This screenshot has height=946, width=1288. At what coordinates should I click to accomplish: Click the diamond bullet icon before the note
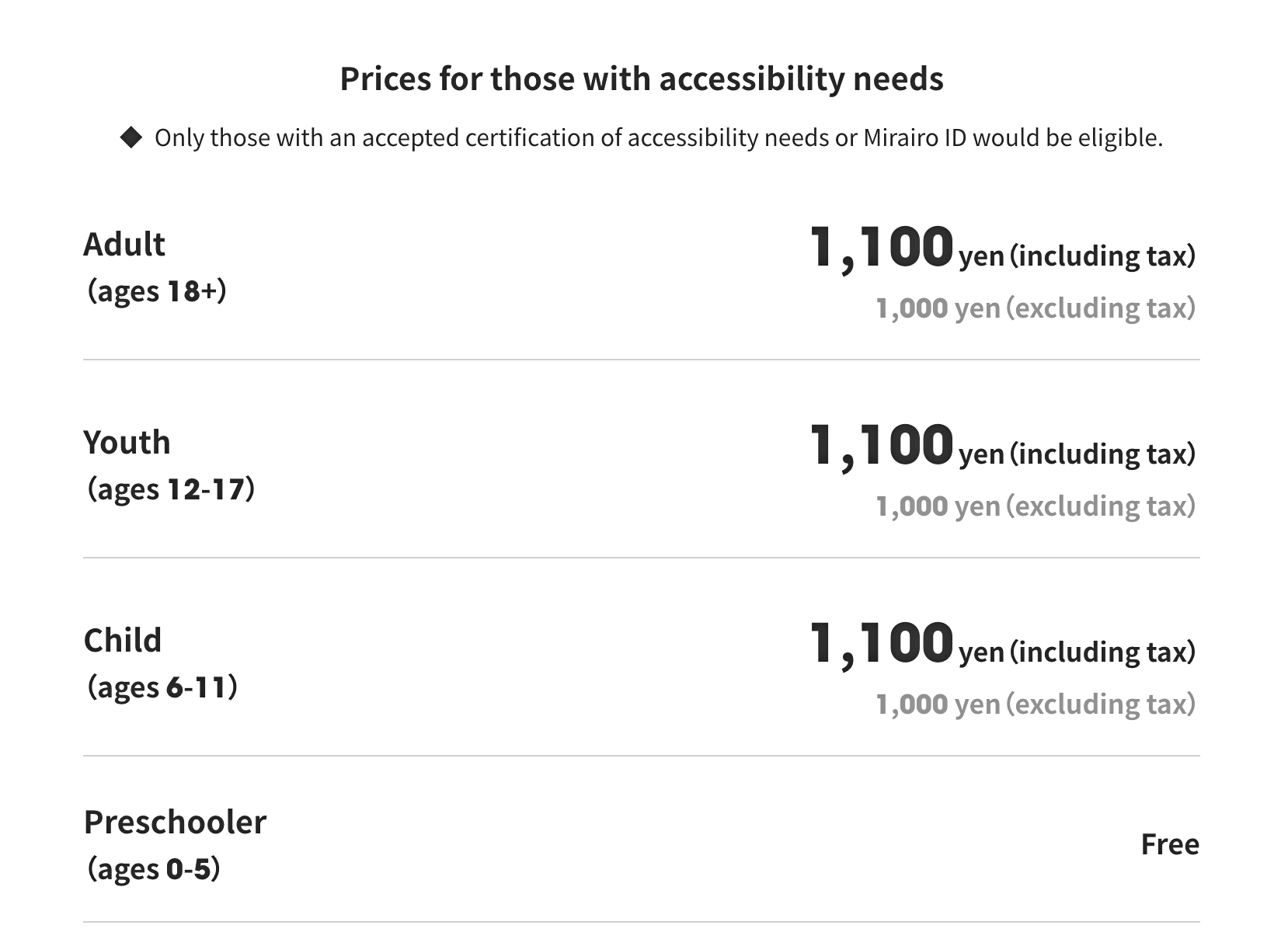tap(131, 138)
